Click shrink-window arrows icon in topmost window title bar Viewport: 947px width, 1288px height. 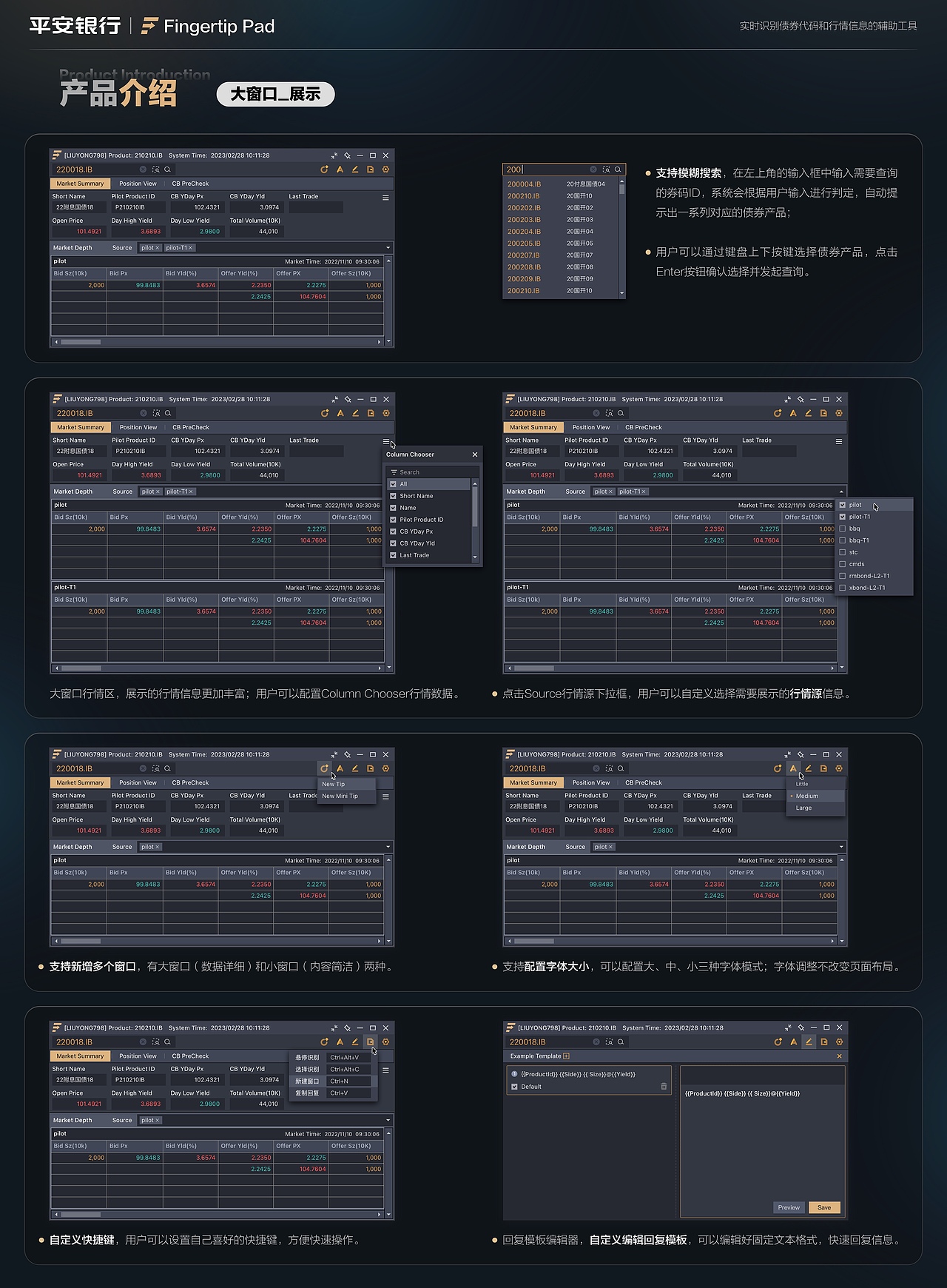coord(334,155)
